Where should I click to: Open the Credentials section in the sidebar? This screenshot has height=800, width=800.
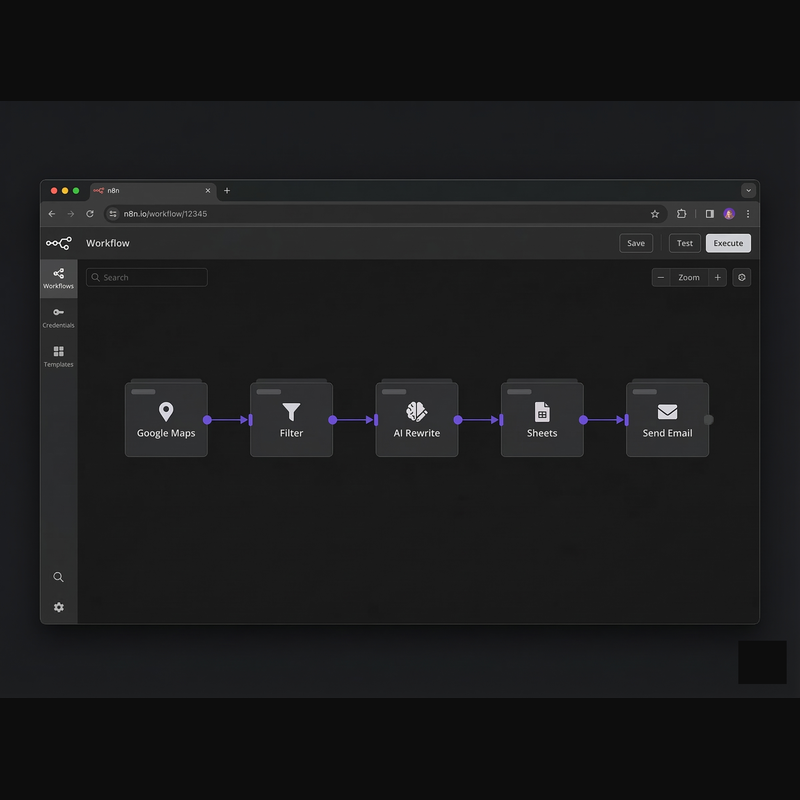(58, 315)
